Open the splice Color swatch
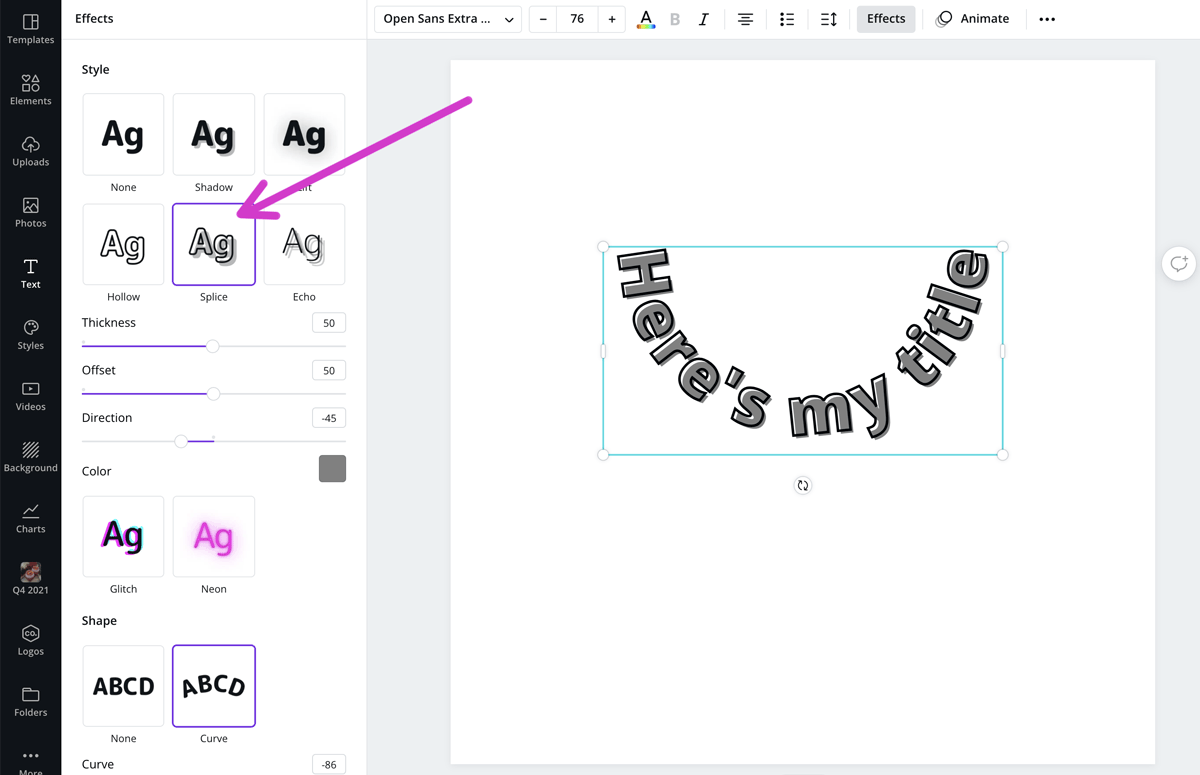This screenshot has width=1200, height=775. tap(332, 468)
